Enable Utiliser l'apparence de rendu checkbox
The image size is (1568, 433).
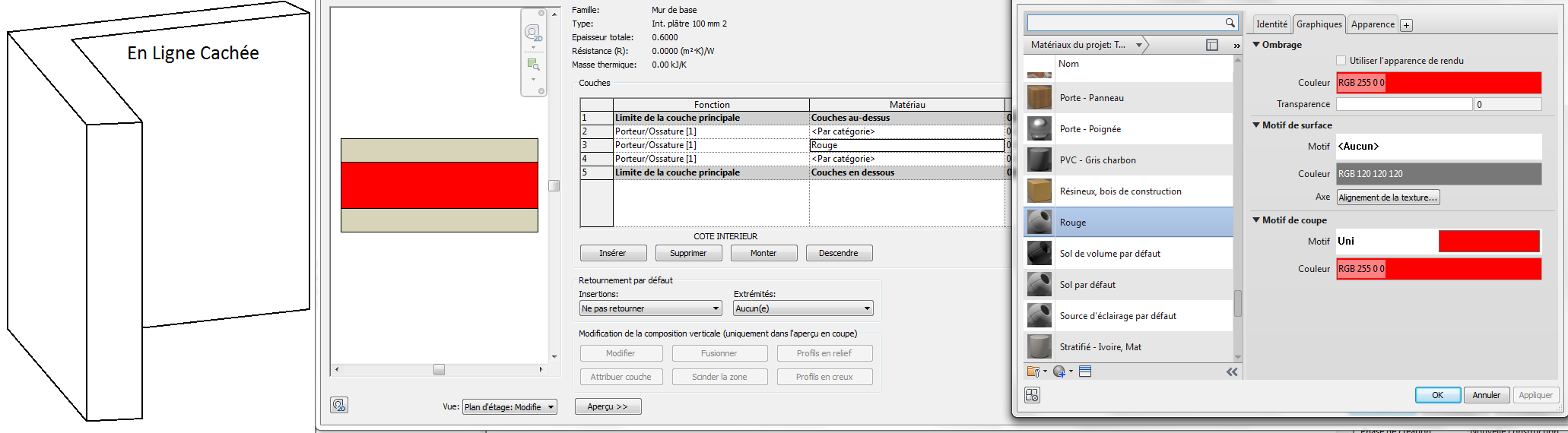1341,61
